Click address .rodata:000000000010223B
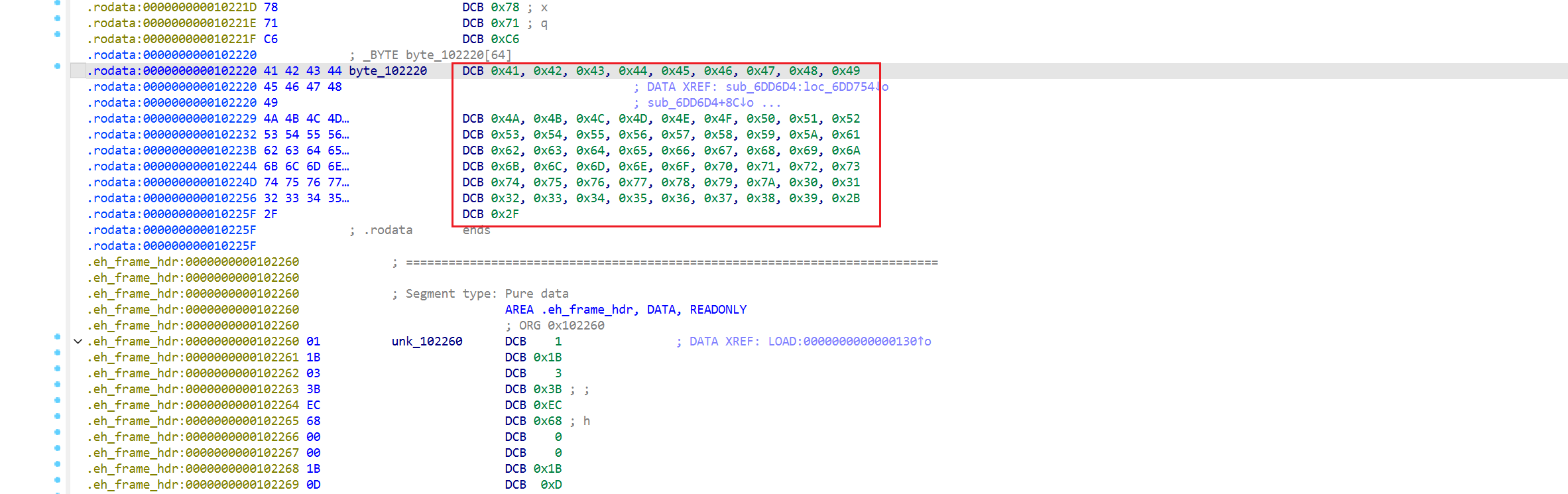The height and width of the screenshot is (494, 1568). point(172,151)
